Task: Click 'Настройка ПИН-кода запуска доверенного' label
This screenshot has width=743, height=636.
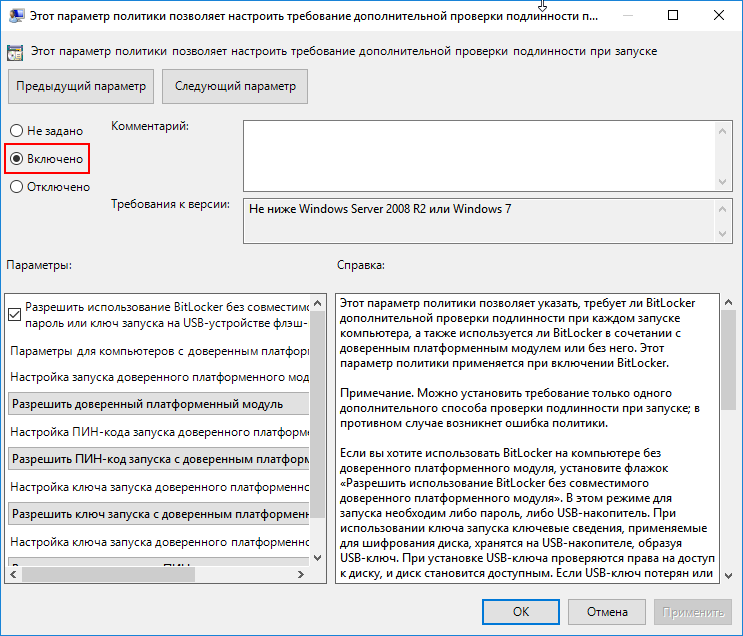Action: 160,432
